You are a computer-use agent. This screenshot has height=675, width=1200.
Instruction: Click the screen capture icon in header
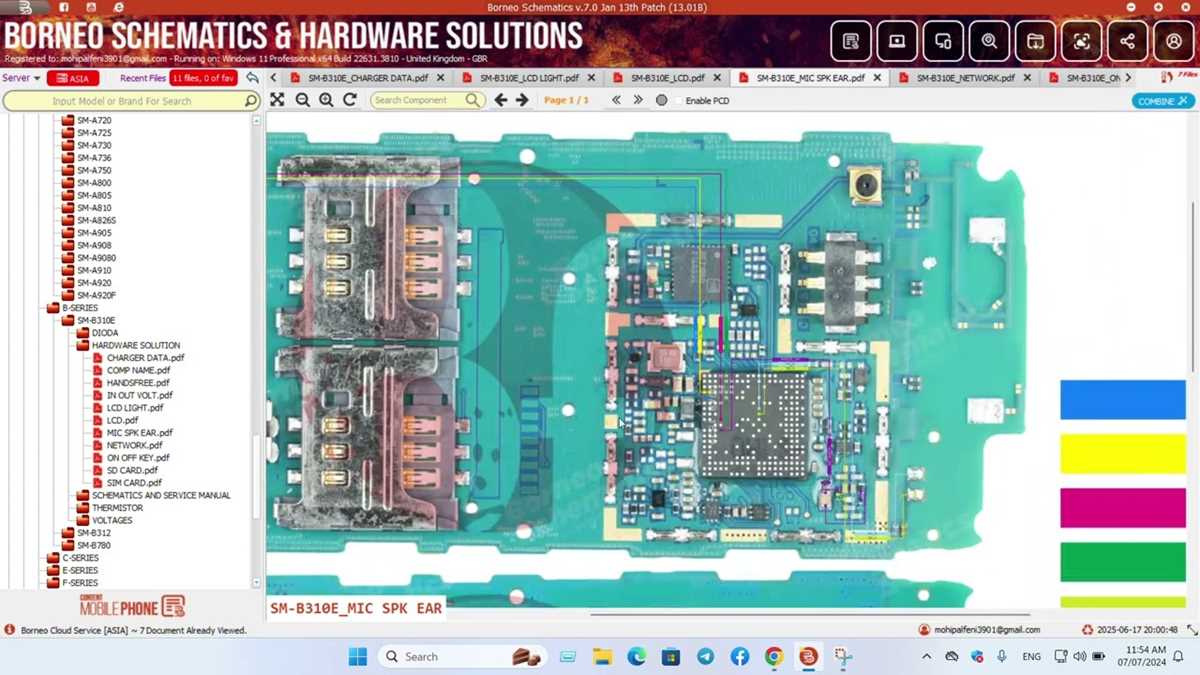click(x=1081, y=42)
